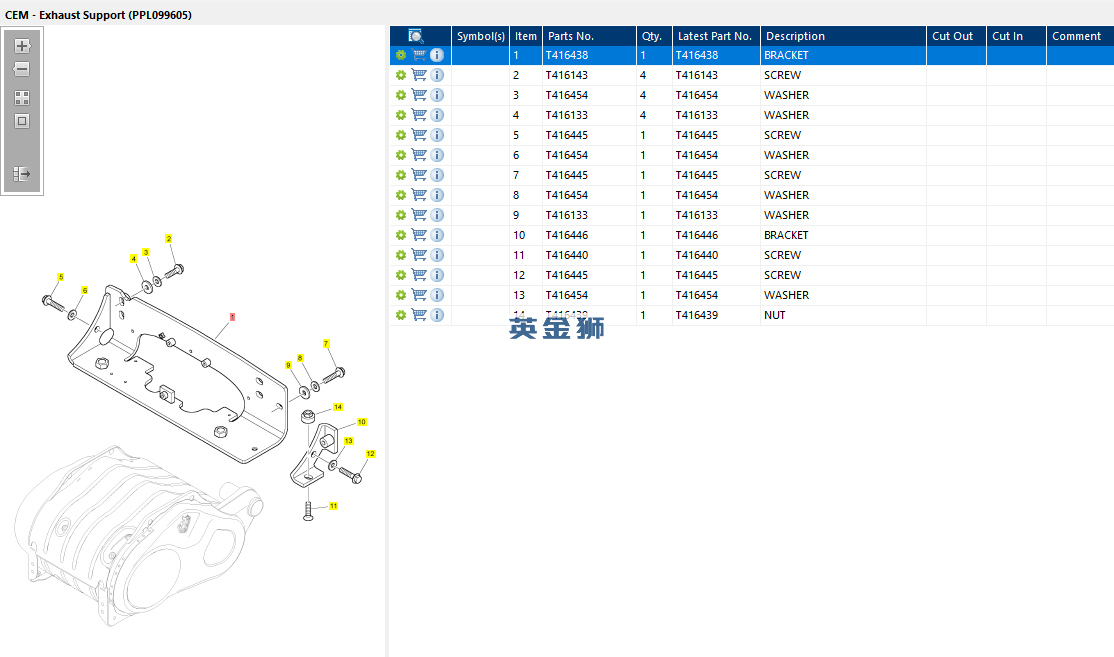Select callout 7 on the diagram
The image size is (1114, 657).
pos(326,344)
